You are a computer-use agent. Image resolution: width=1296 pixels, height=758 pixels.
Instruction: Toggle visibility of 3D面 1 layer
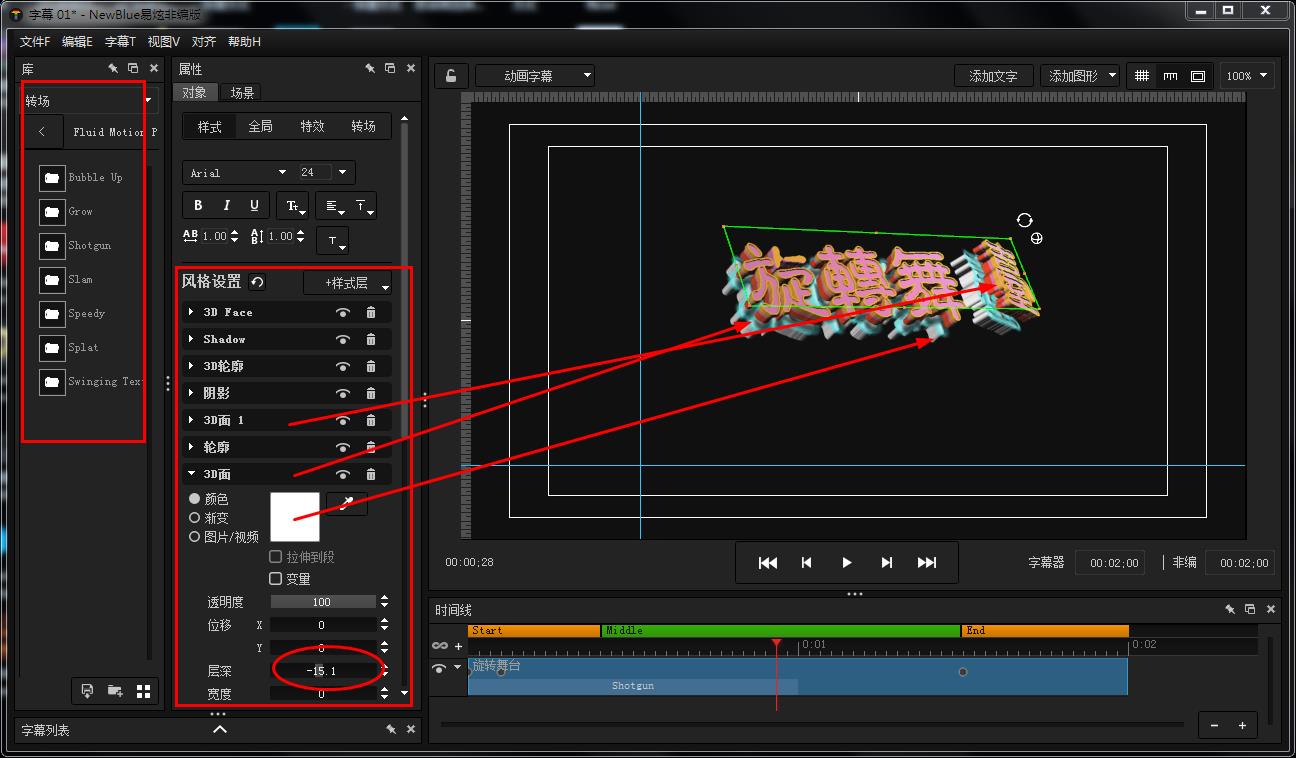(343, 420)
